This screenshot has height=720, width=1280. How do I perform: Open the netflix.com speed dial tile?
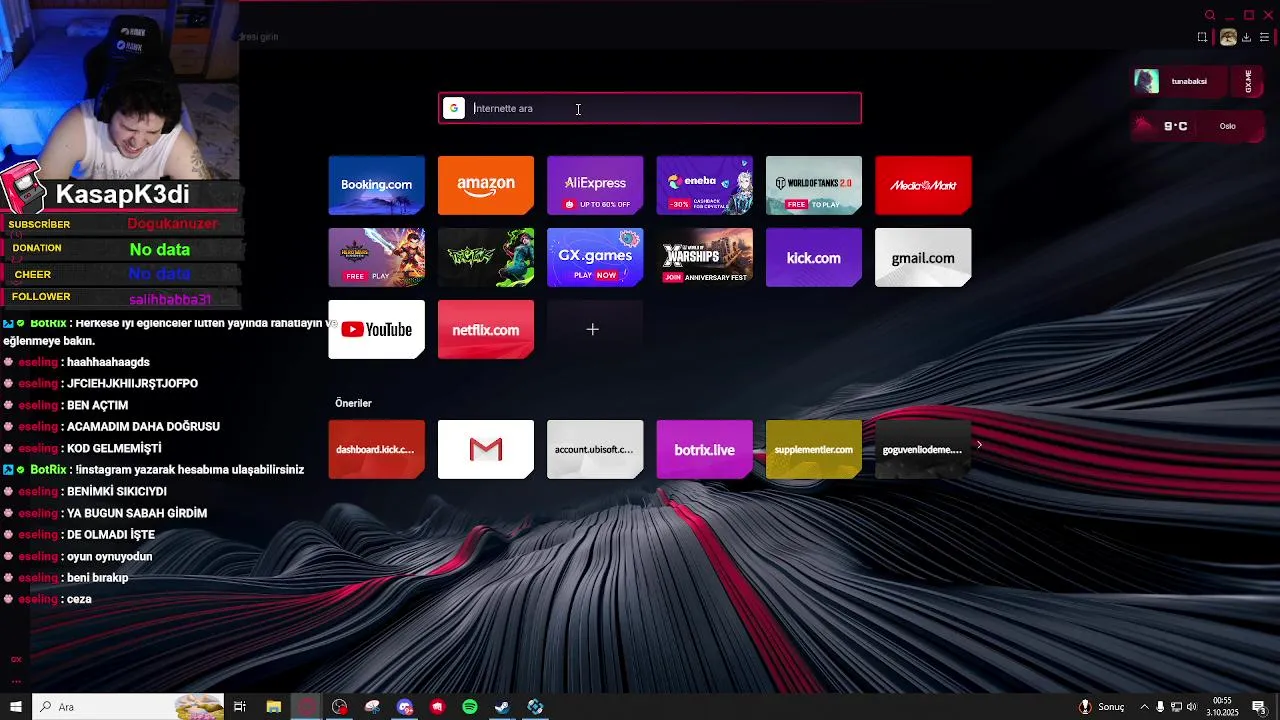pyautogui.click(x=486, y=329)
